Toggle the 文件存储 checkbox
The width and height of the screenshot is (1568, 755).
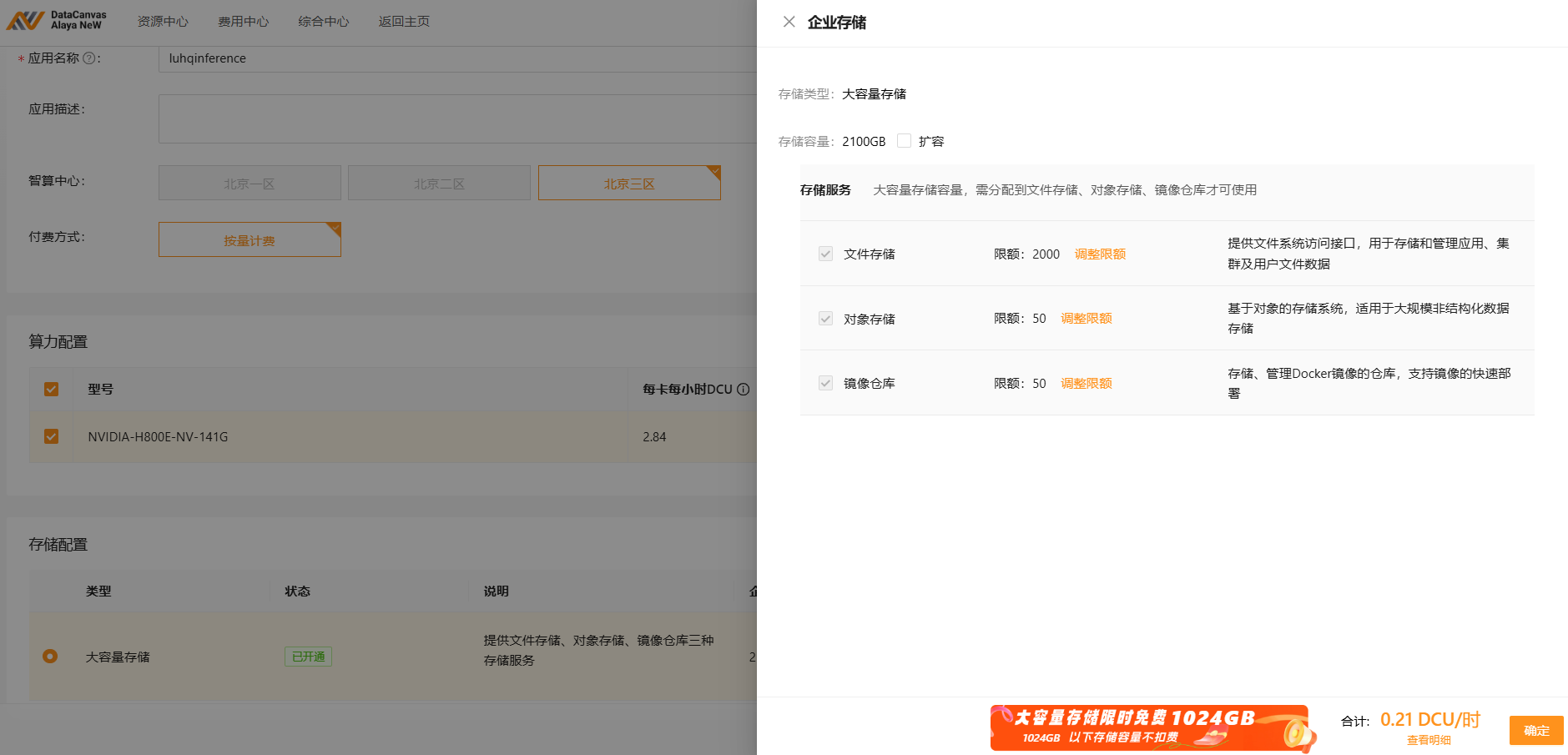(825, 254)
